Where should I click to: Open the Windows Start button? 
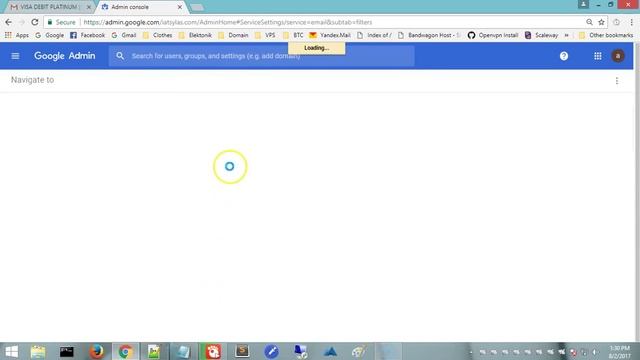click(12, 351)
